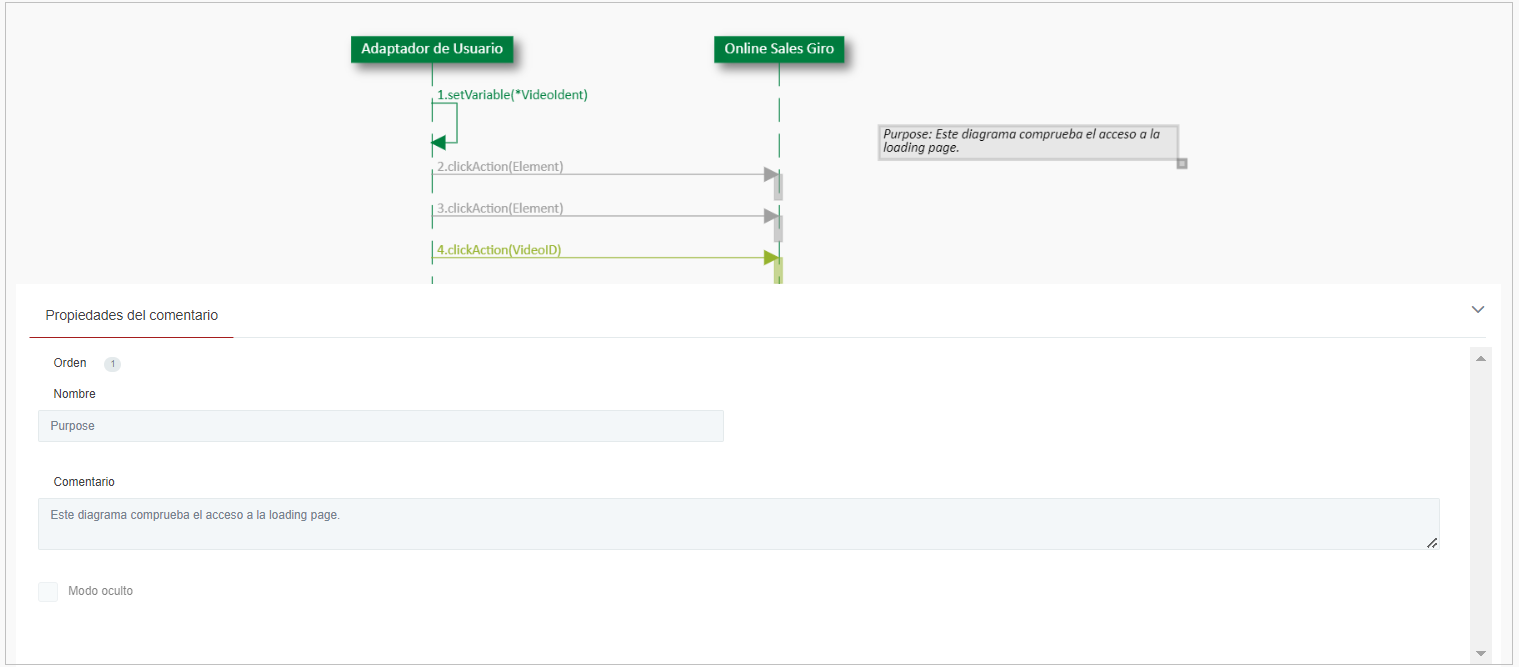
Task: Collapse the comment properties panel chevron
Action: coord(1478,310)
